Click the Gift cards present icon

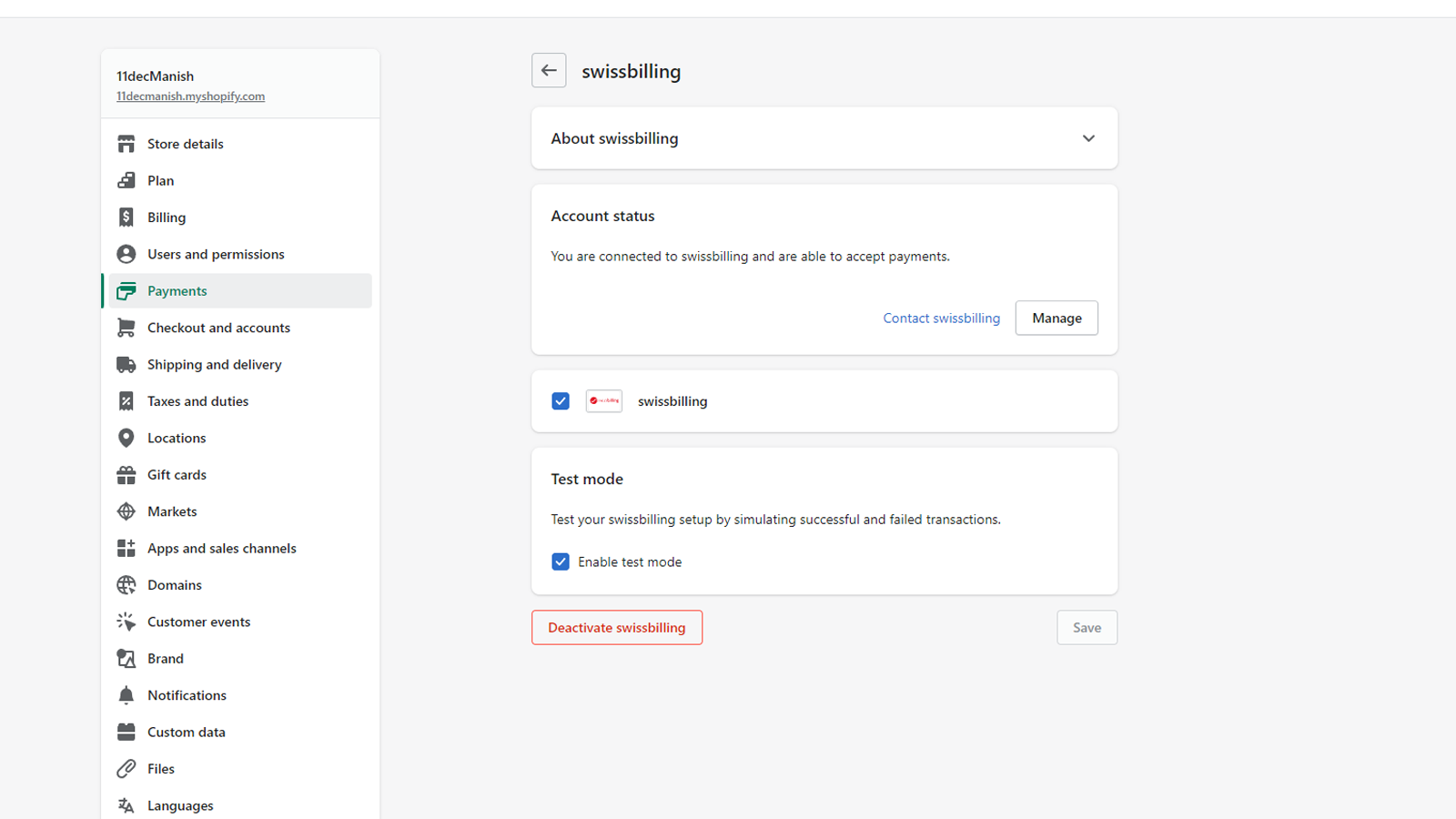coord(126,475)
